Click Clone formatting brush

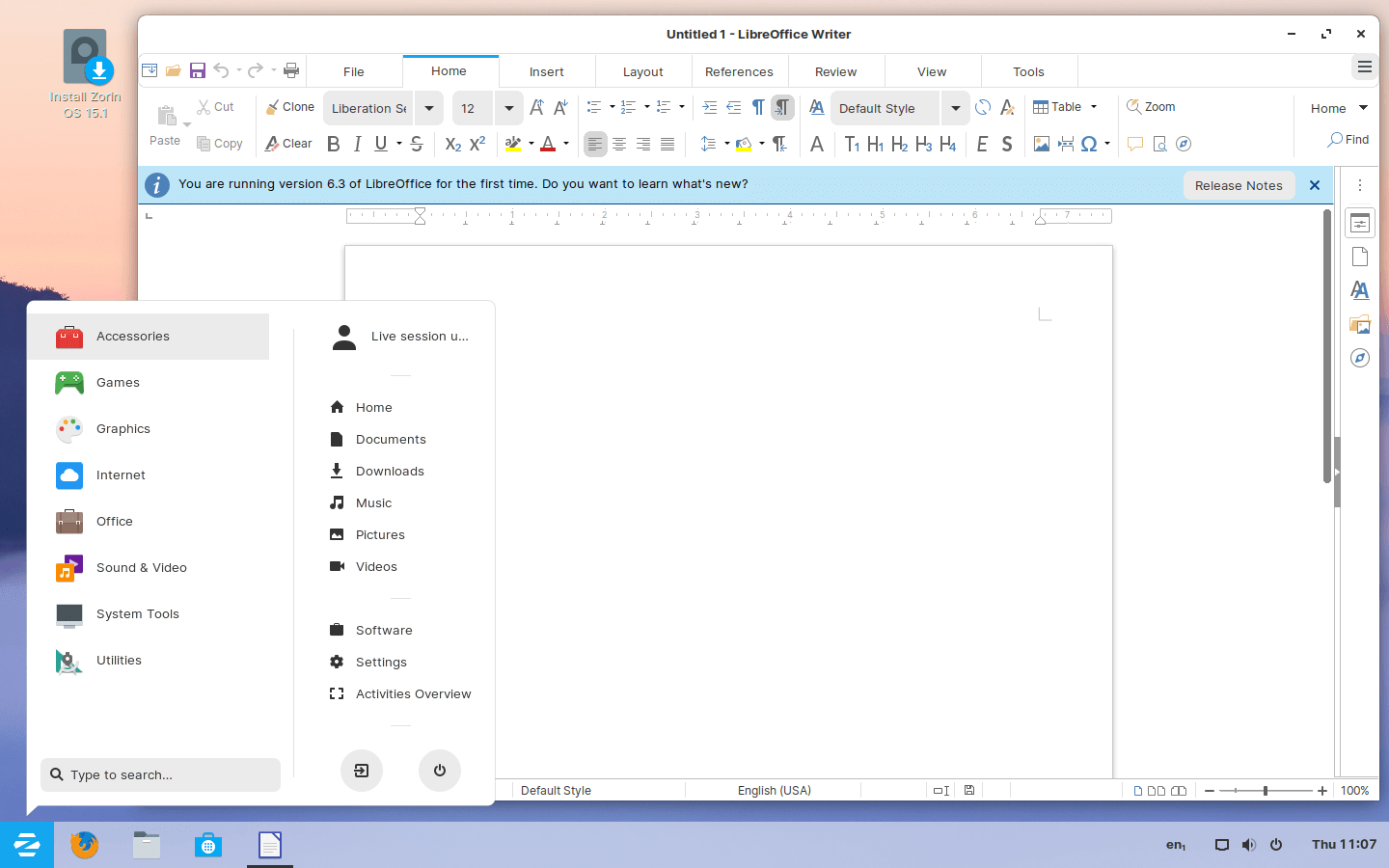point(290,107)
